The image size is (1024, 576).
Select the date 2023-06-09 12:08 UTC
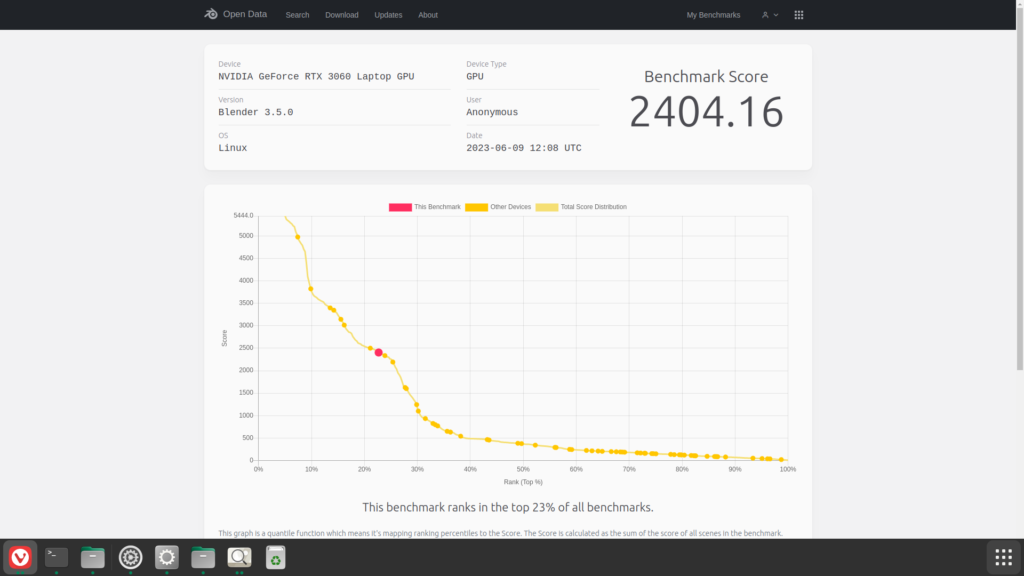(x=524, y=148)
